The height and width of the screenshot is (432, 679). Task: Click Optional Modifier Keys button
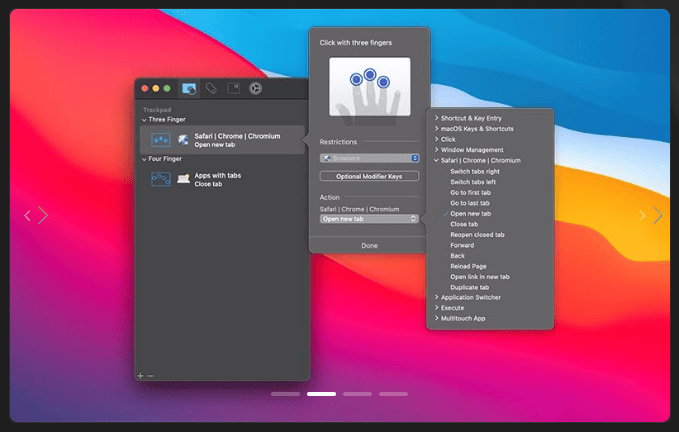(369, 176)
